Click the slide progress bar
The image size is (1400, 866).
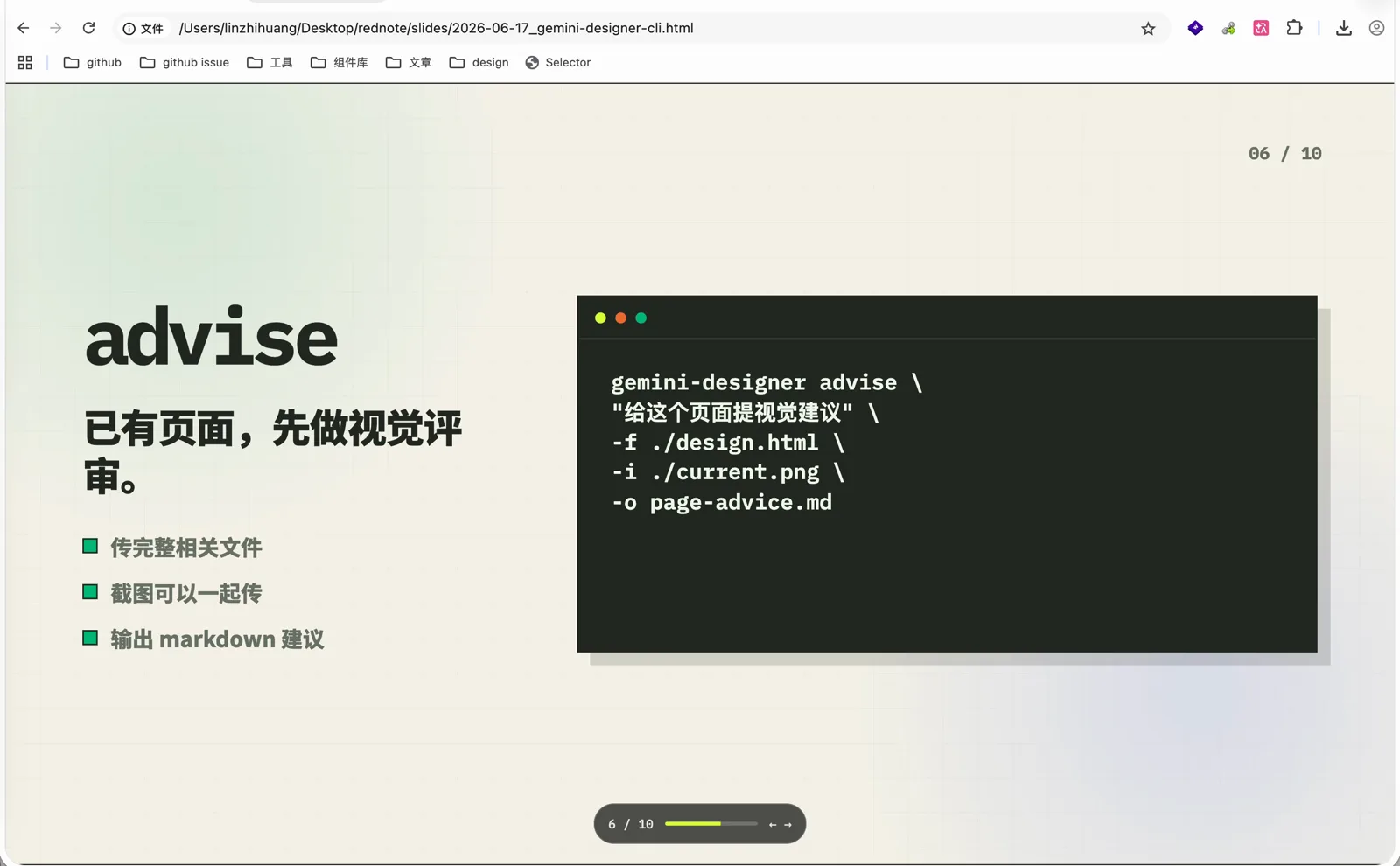click(711, 824)
